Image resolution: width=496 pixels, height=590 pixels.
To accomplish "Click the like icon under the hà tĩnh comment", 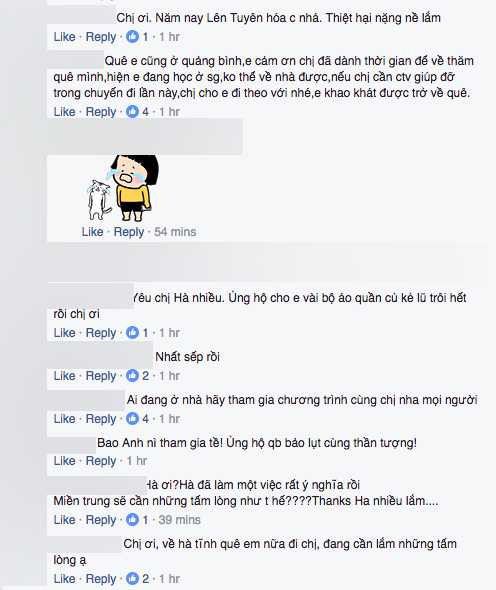I will point(132,578).
